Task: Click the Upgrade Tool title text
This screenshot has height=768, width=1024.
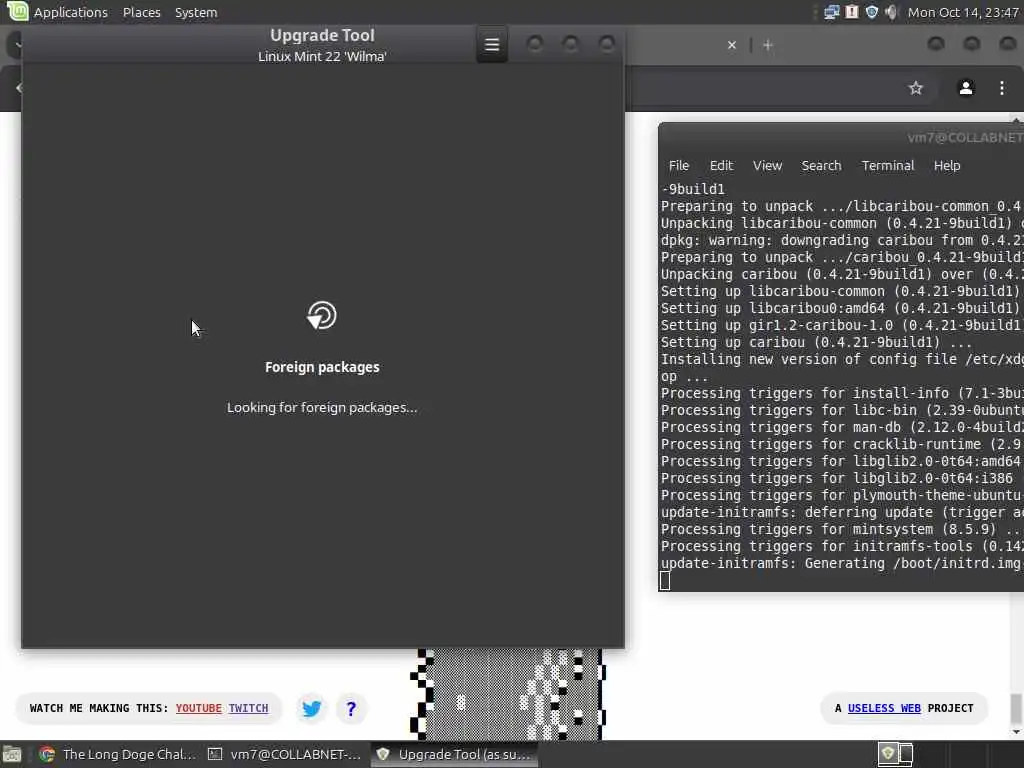Action: pos(322,35)
